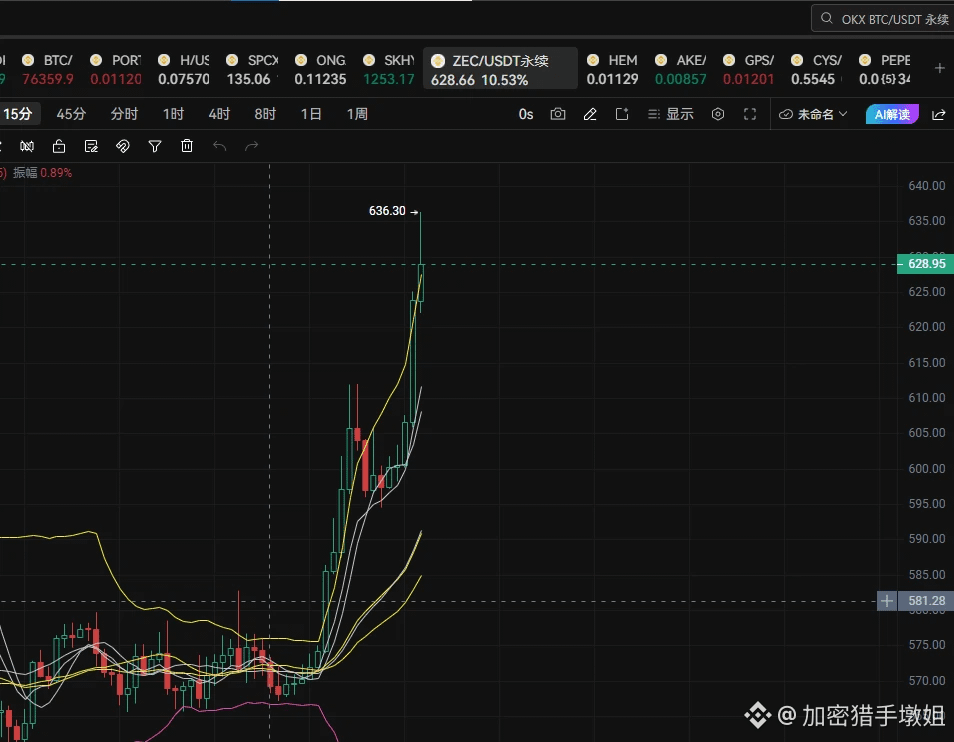Viewport: 954px width, 742px height.
Task: Open the AKE/ ticker tab
Action: [x=680, y=69]
